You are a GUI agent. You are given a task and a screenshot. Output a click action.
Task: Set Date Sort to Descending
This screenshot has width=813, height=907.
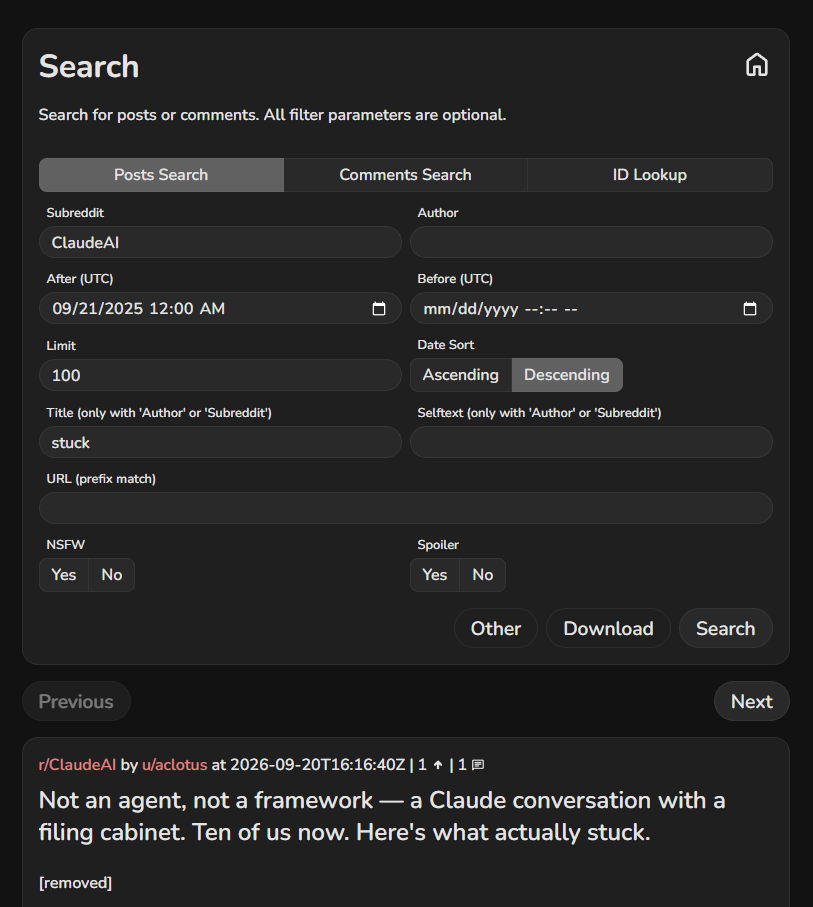pos(567,375)
